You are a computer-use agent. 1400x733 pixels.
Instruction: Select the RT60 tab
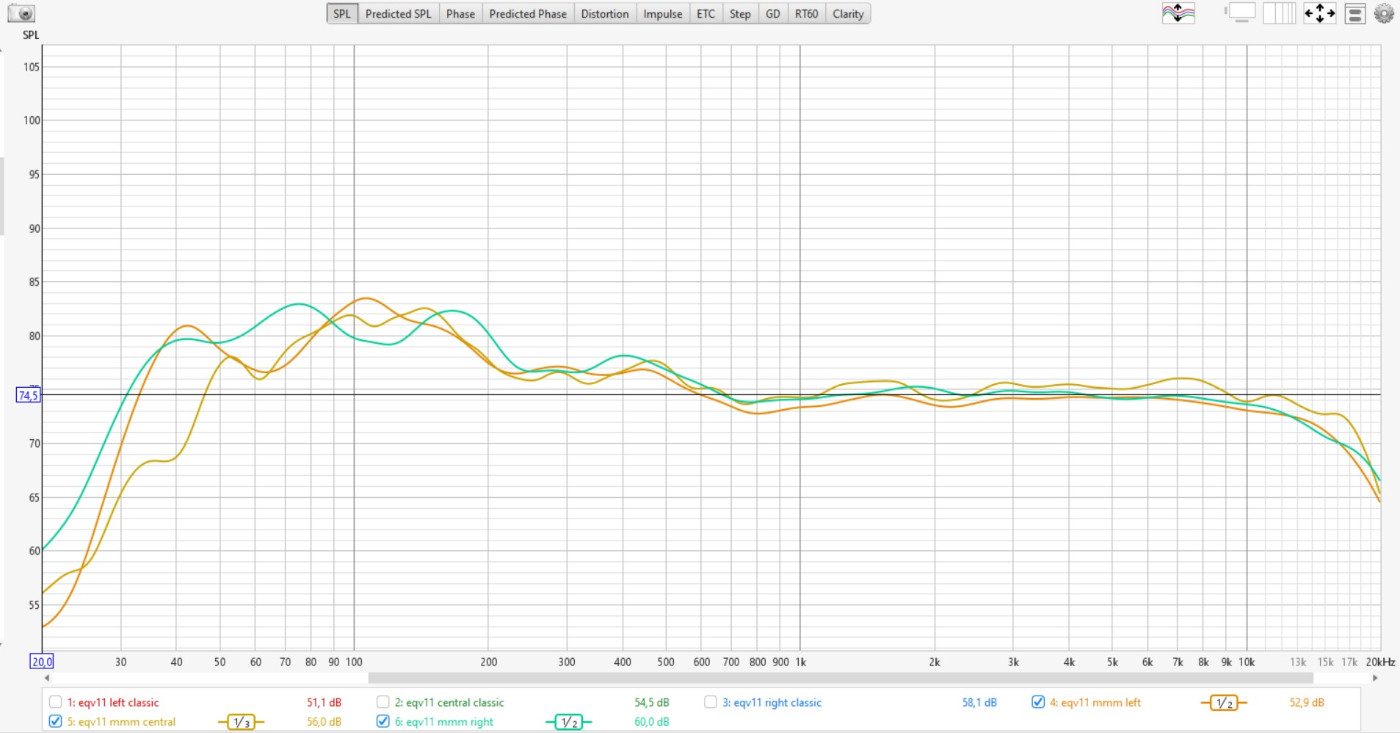tap(805, 14)
